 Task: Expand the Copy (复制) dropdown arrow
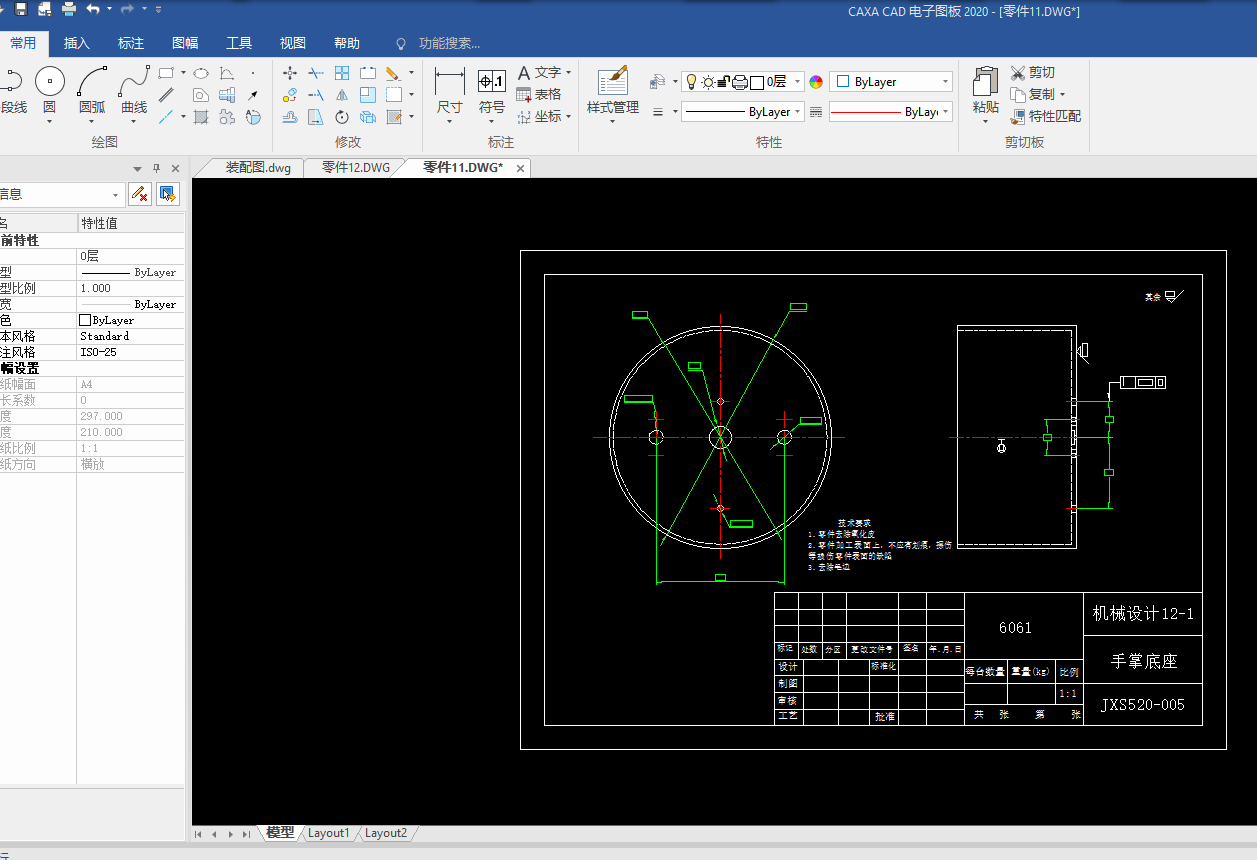pyautogui.click(x=1061, y=94)
